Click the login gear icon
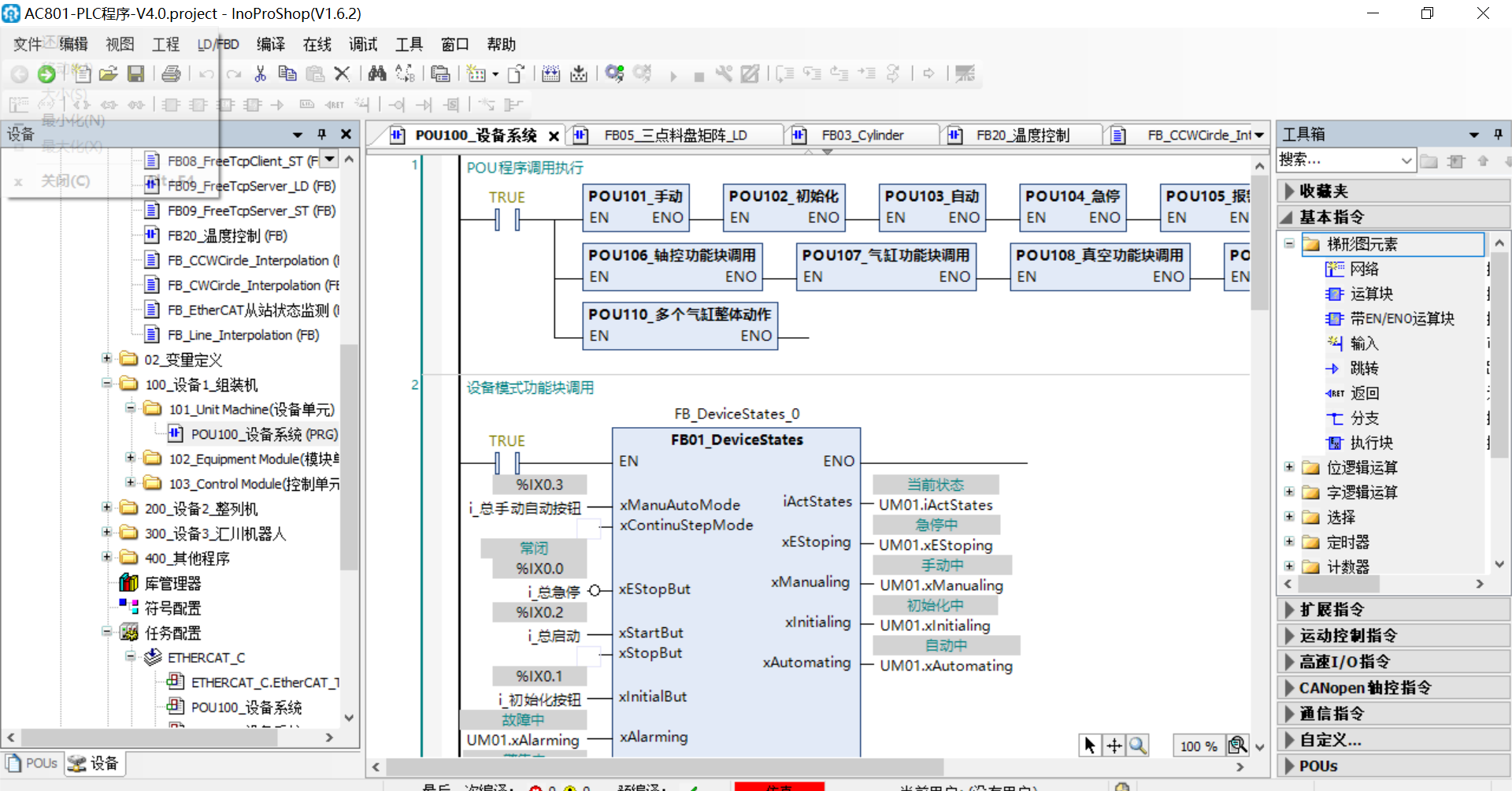This screenshot has width=1512, height=791. (615, 74)
